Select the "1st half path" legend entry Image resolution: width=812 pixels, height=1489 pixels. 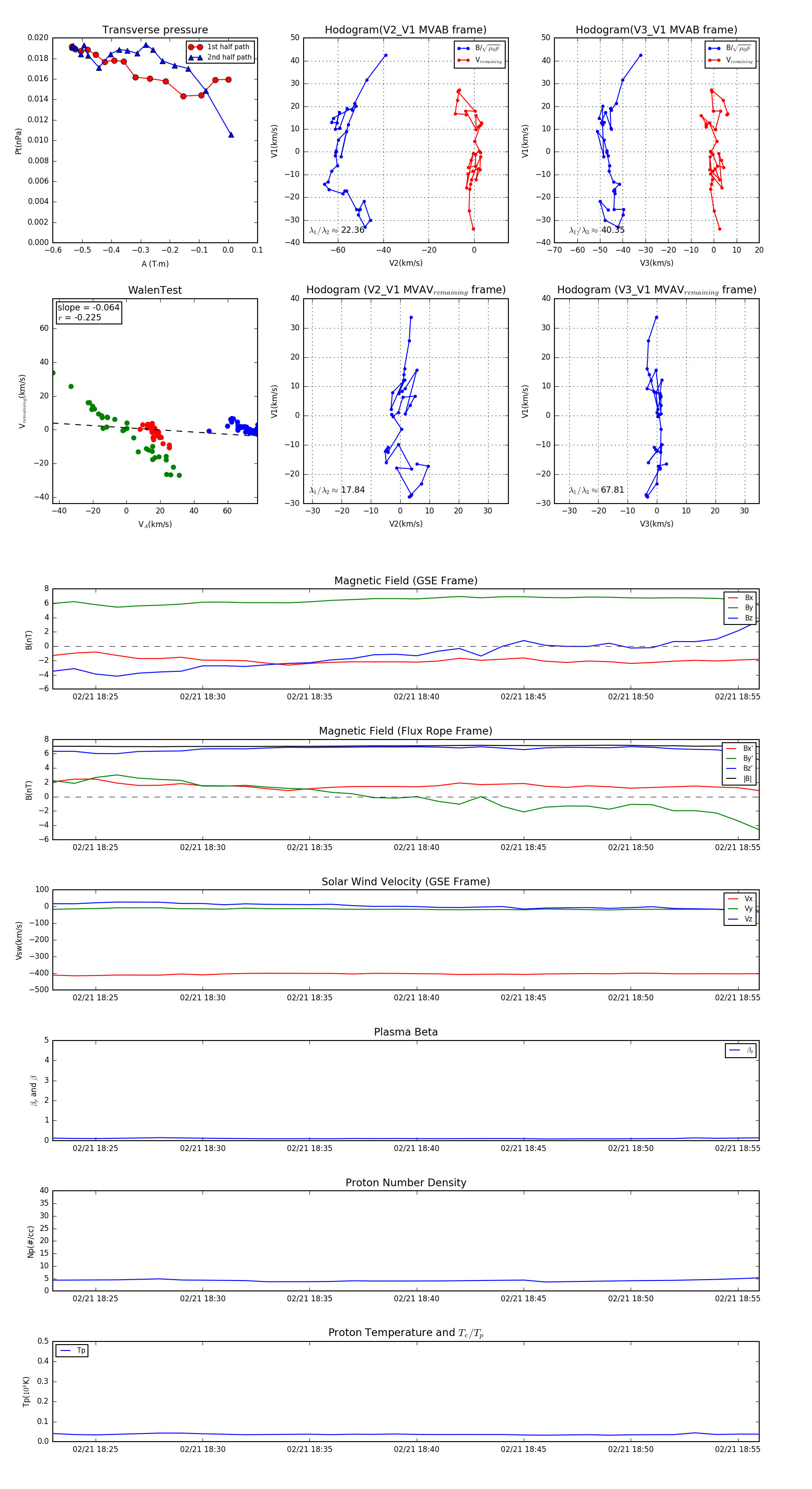220,47
